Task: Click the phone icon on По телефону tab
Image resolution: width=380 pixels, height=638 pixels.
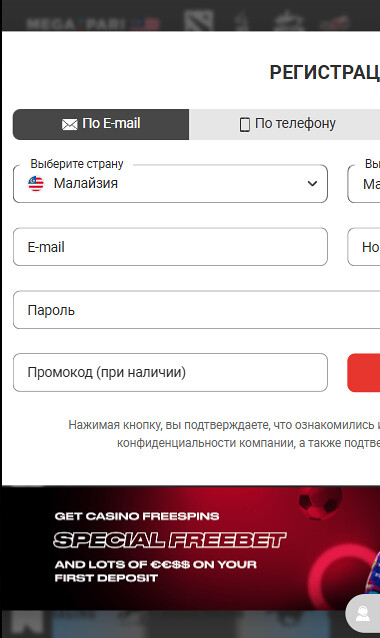Action: click(x=245, y=125)
